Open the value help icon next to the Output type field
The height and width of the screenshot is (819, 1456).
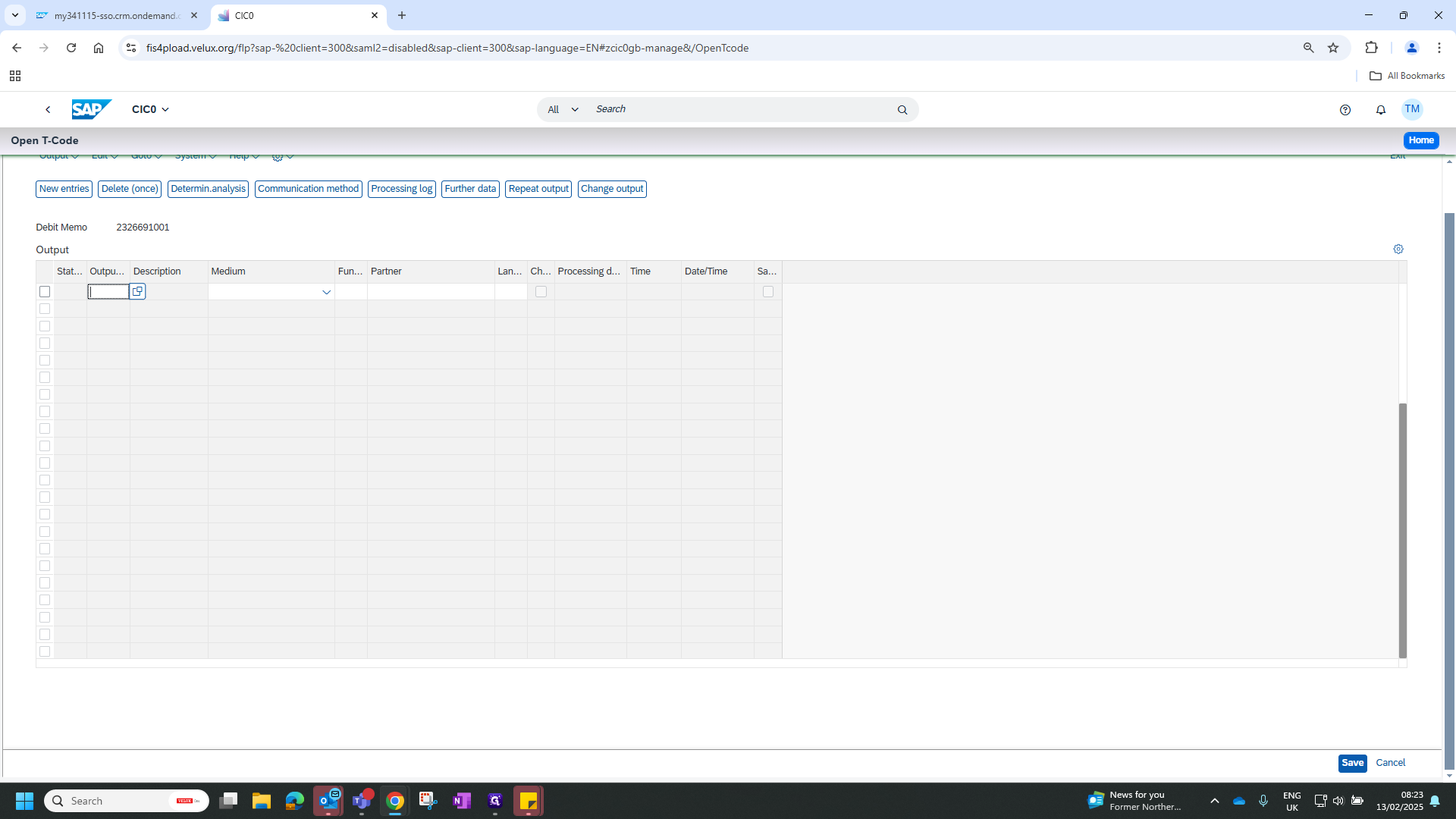(137, 292)
